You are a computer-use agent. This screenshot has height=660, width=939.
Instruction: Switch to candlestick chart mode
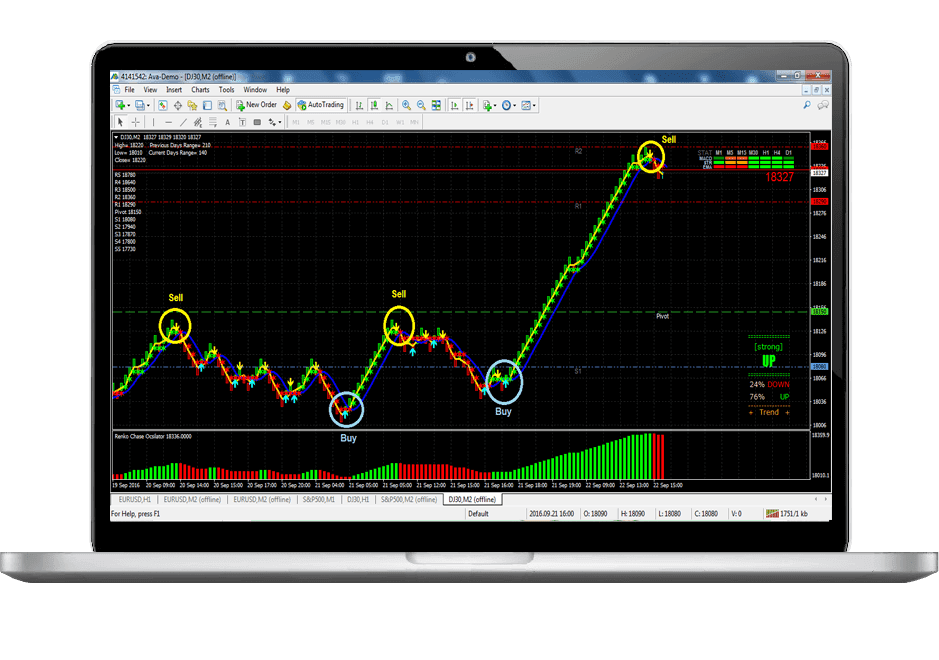374,105
